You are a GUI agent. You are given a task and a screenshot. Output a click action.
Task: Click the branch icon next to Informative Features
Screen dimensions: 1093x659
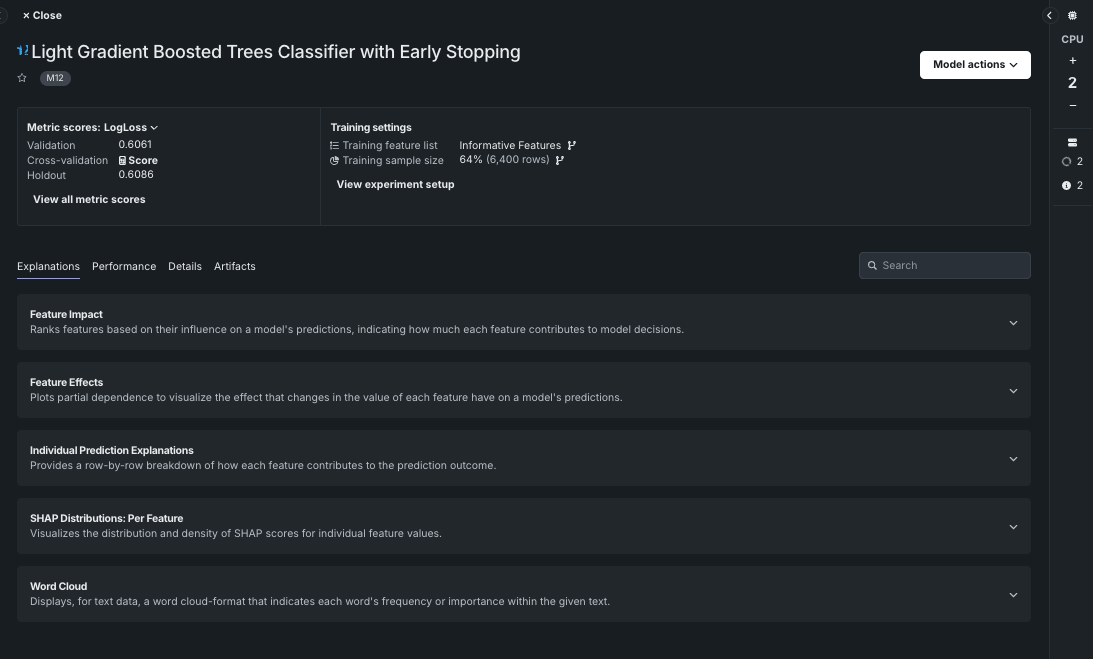[x=571, y=144]
